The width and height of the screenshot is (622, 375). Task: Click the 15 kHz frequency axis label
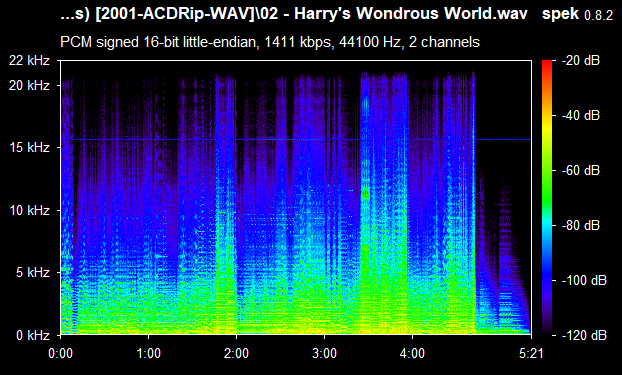click(29, 148)
